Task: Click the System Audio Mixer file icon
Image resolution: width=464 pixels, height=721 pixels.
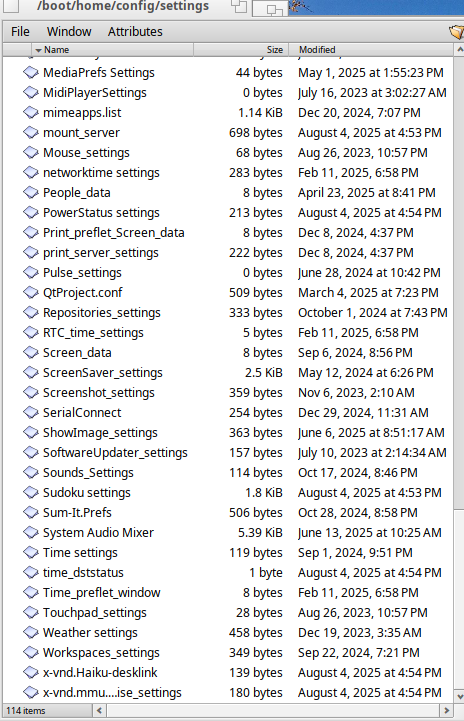Action: pyautogui.click(x=31, y=532)
